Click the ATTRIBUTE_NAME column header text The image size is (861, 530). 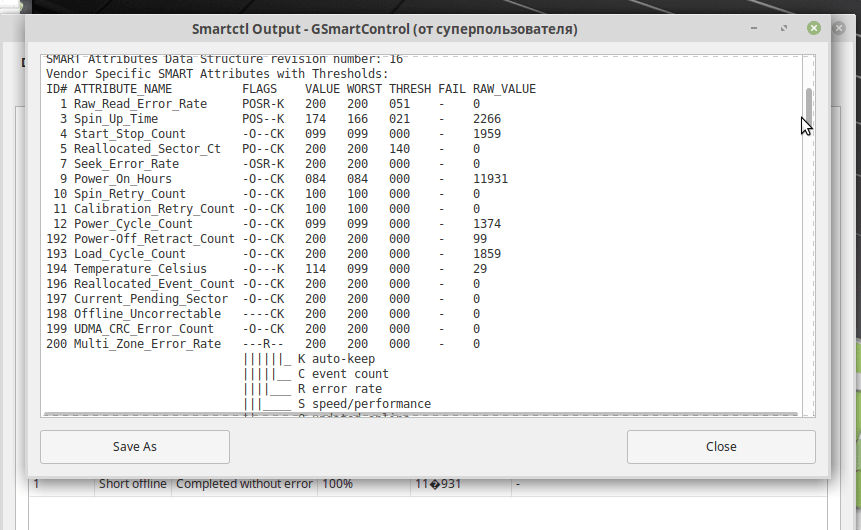click(x=123, y=89)
